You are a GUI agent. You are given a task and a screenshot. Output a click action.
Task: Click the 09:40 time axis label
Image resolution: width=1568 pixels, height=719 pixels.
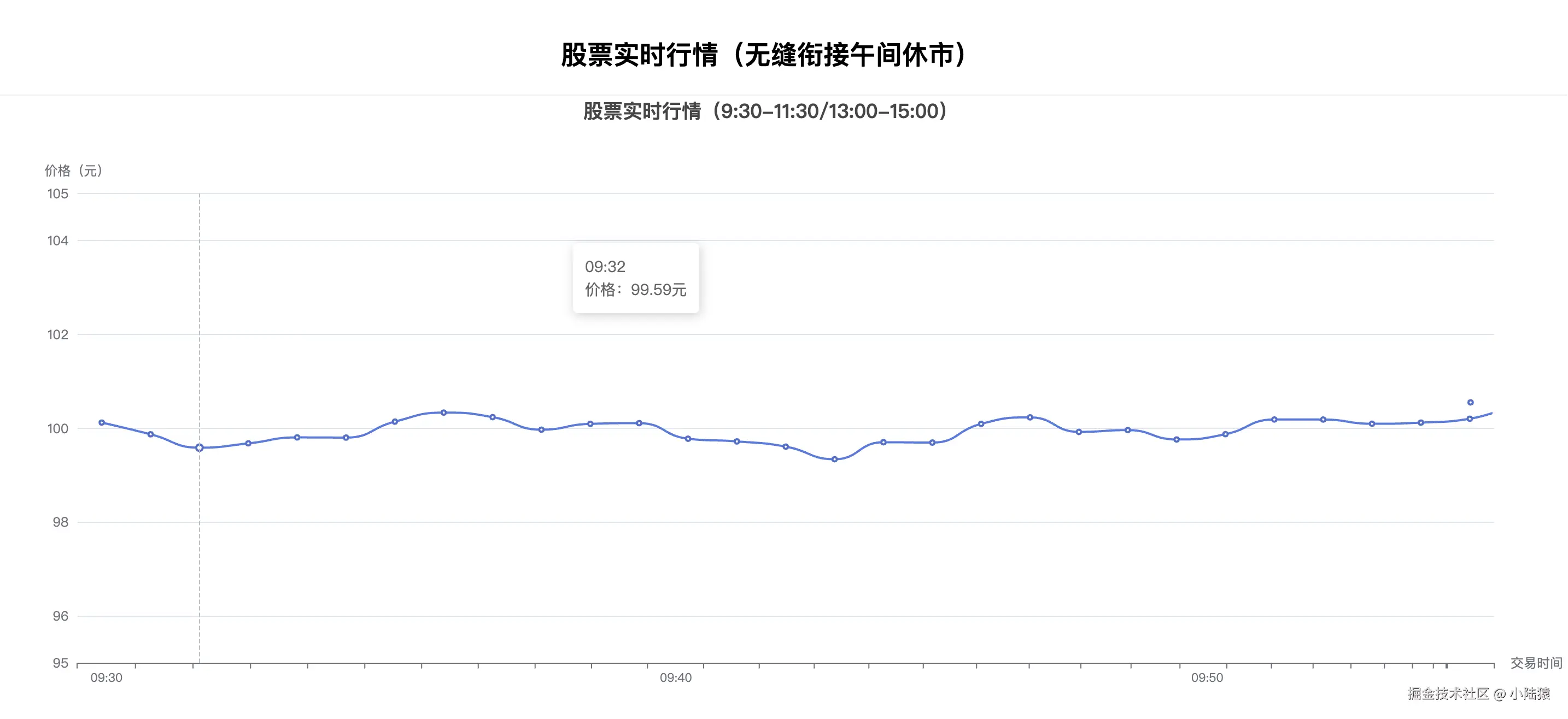point(676,678)
